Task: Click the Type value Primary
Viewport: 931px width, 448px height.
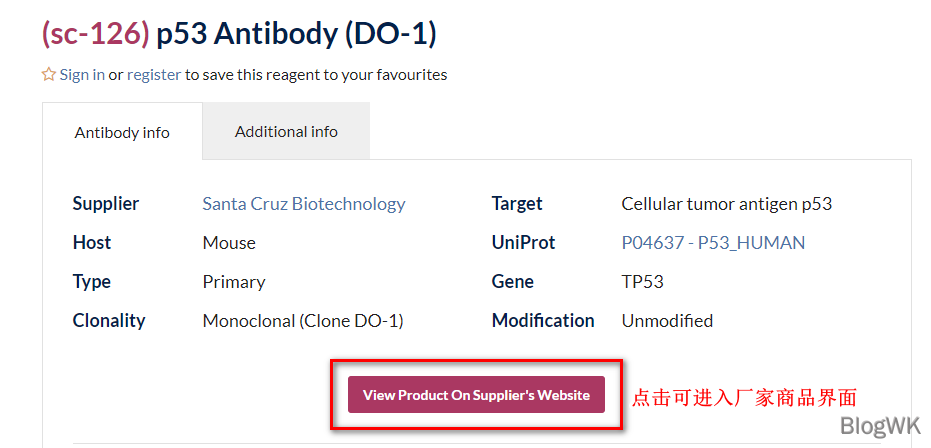Action: [234, 282]
